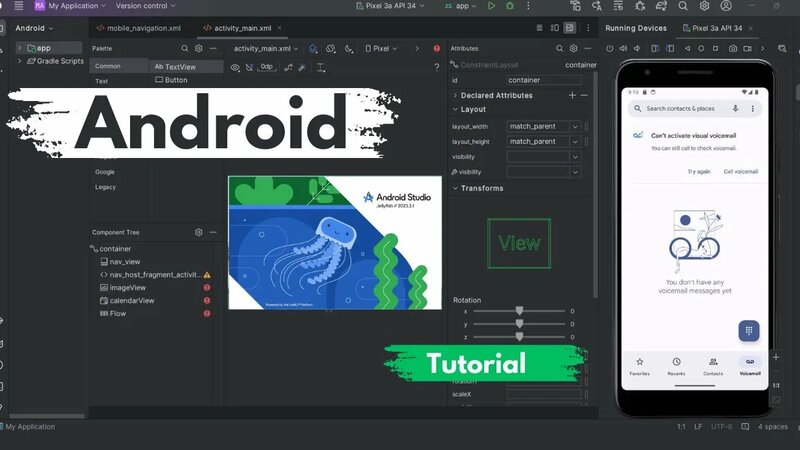Screen dimensions: 800x450
Task: Open Palette panel settings gear
Action: coord(198,48)
